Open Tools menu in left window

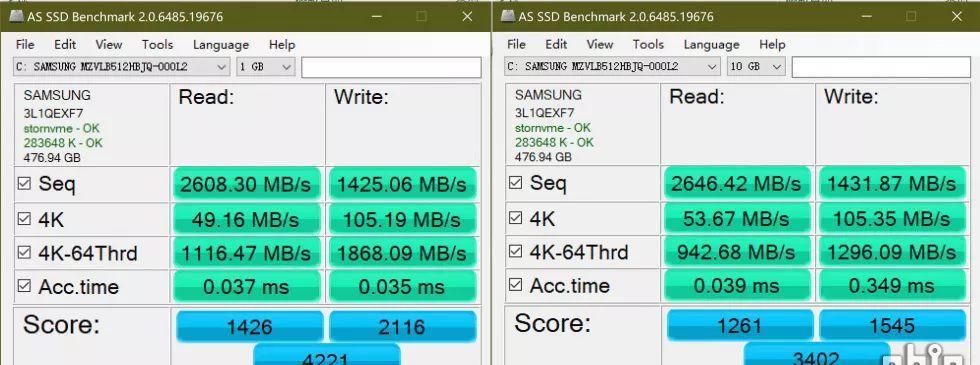tap(157, 44)
